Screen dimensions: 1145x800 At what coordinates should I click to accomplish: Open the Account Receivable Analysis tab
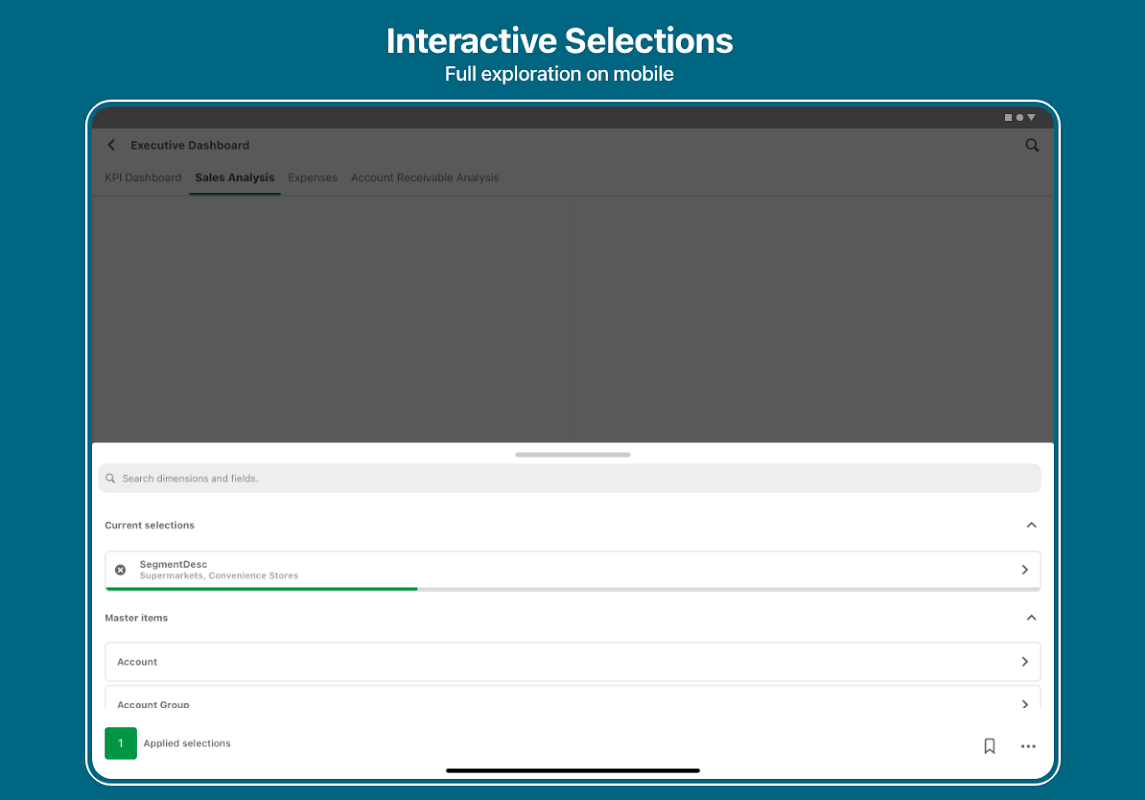[x=424, y=178]
